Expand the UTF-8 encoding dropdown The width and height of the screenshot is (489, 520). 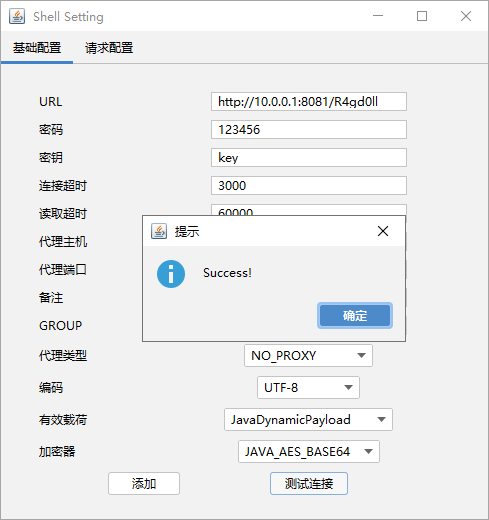(308, 388)
